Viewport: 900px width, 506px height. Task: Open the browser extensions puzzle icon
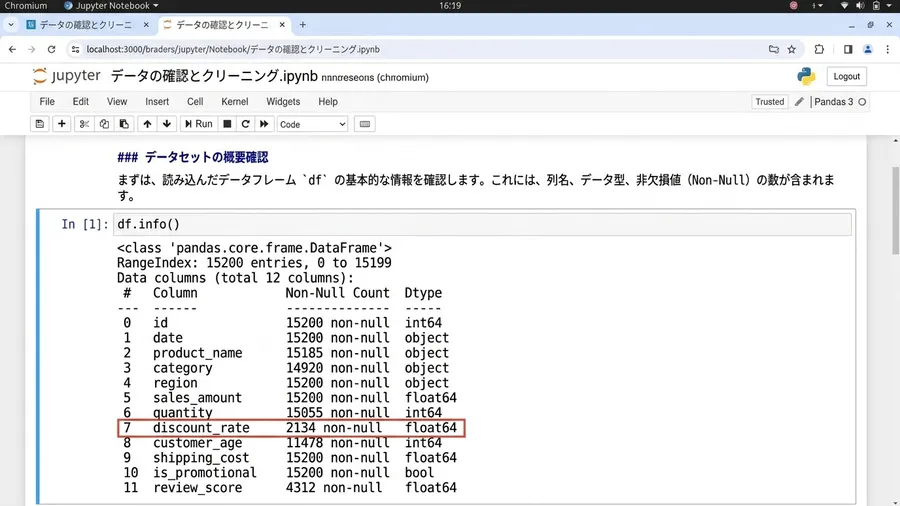click(x=819, y=49)
